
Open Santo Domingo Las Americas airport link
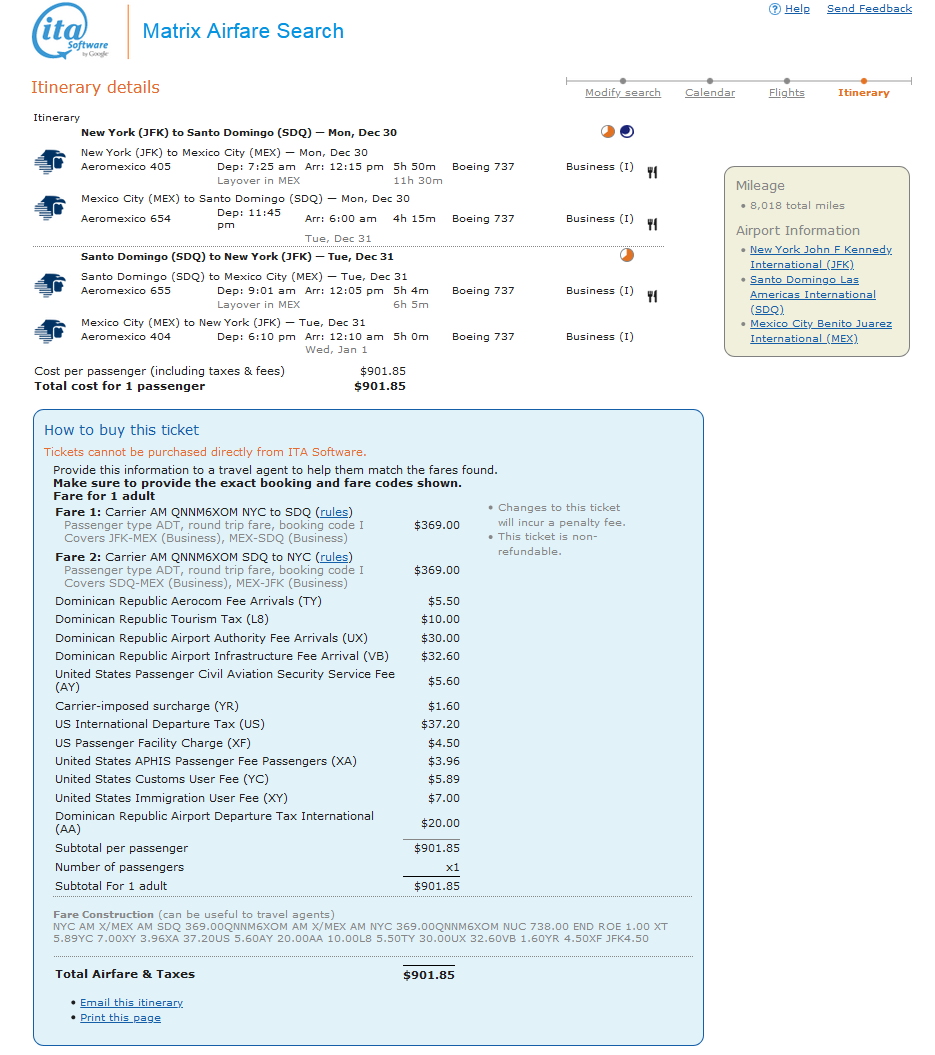click(813, 295)
